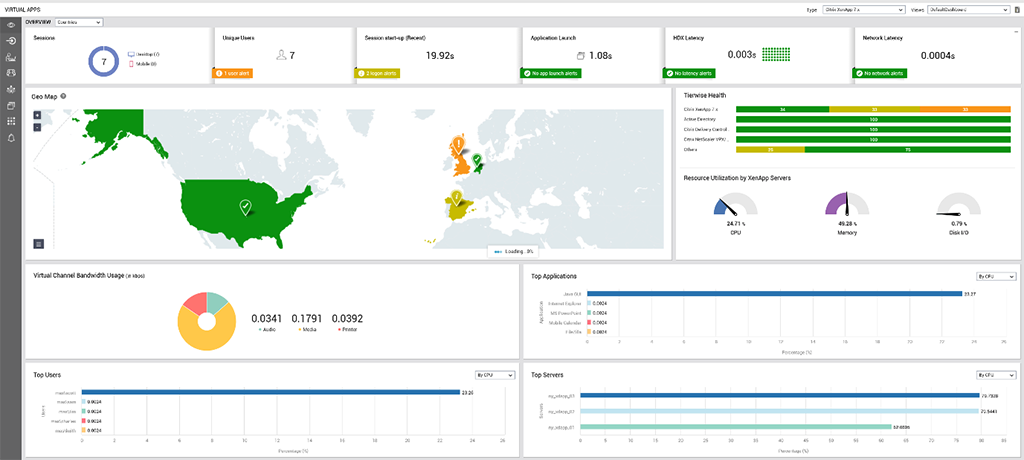Viewport: 1024px width, 460px height.
Task: Click the 19.92s session start-up value
Action: (440, 56)
